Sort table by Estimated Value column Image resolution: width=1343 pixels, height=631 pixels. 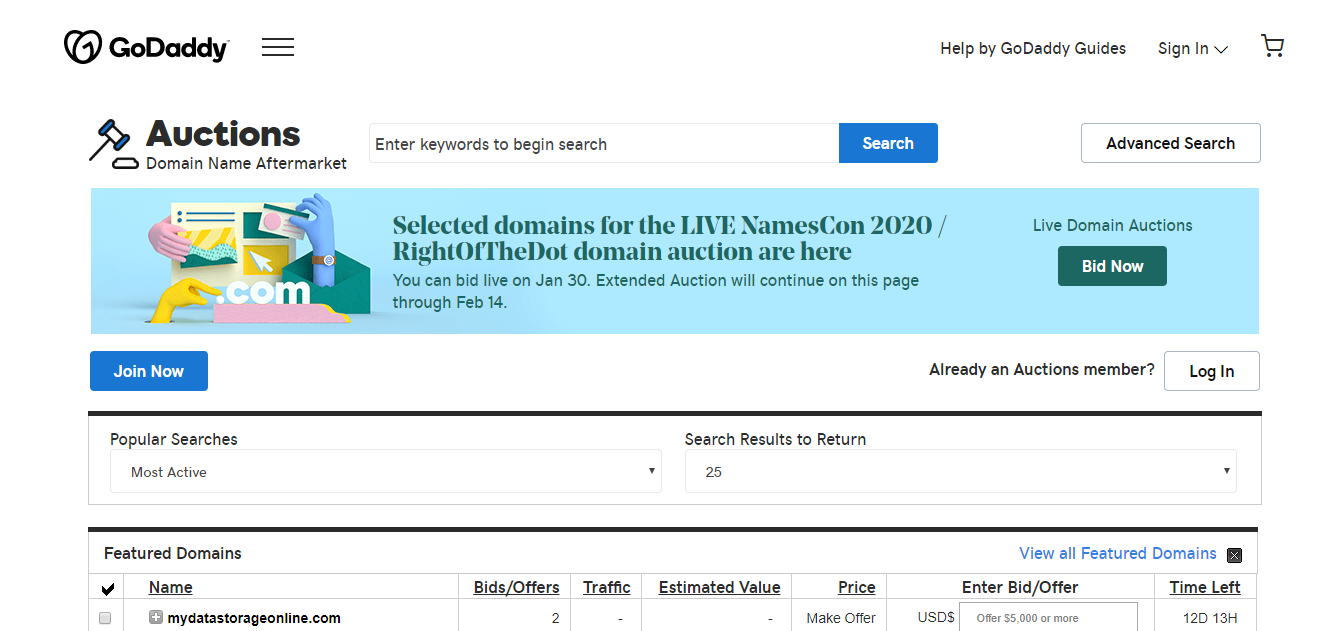pyautogui.click(x=719, y=587)
